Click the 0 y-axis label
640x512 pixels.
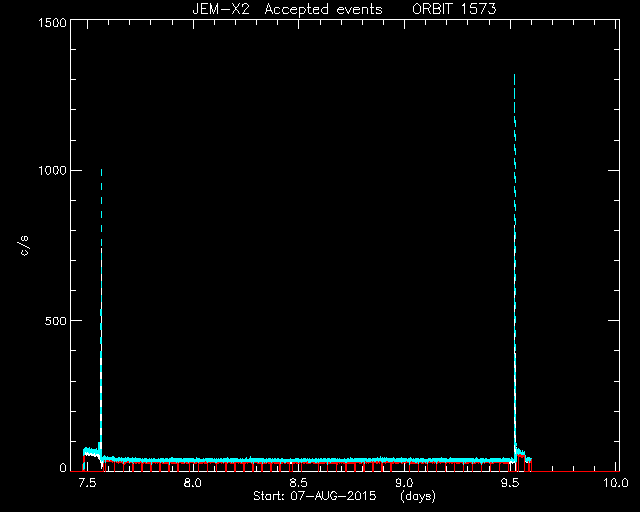tap(63, 467)
